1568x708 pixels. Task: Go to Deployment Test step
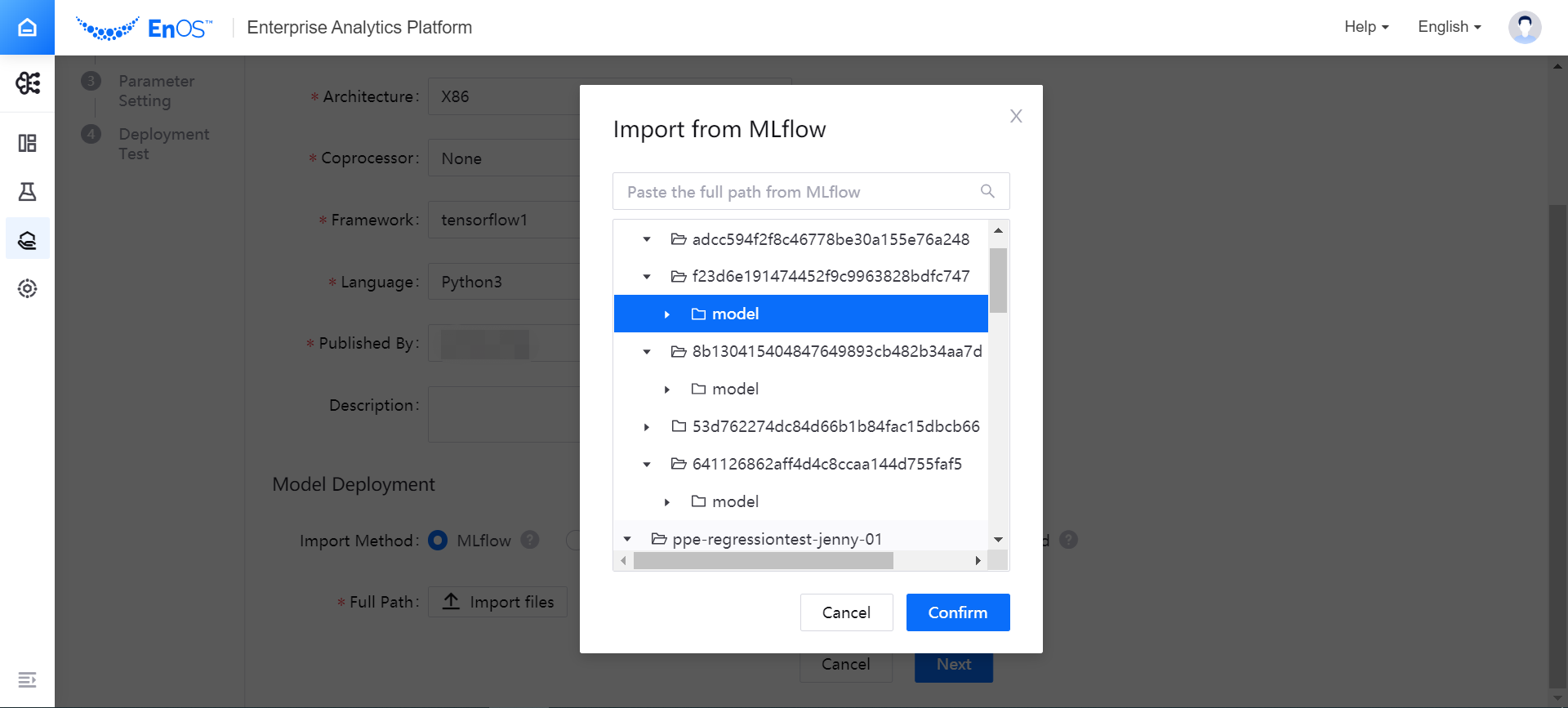click(163, 144)
